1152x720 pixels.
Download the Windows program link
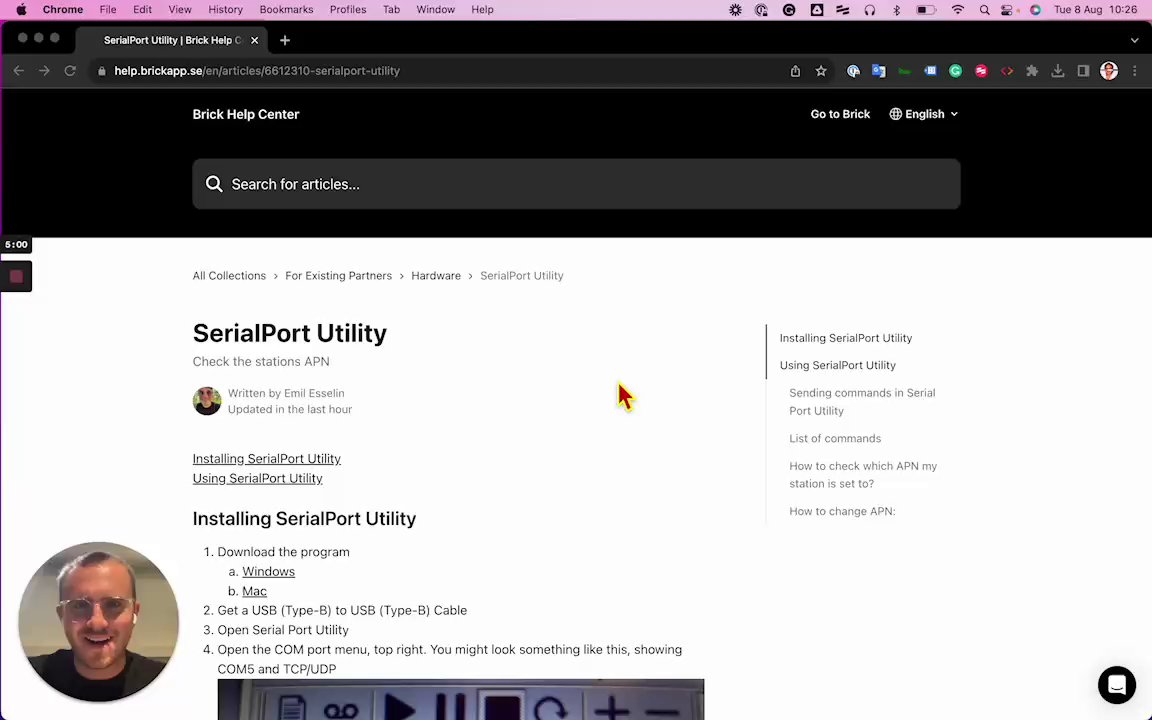click(268, 571)
